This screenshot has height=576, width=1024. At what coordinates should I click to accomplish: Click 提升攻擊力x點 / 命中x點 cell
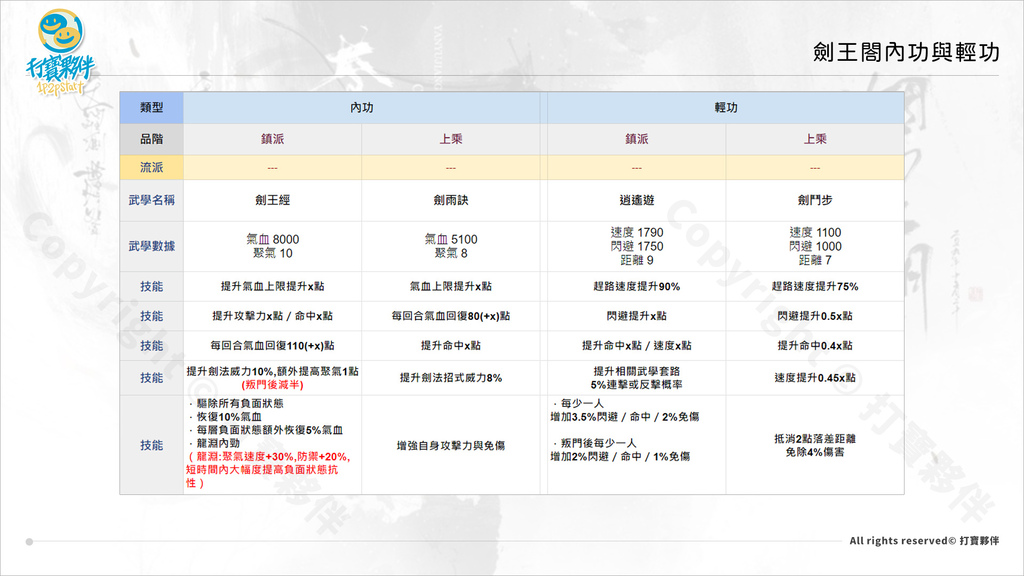(272, 316)
